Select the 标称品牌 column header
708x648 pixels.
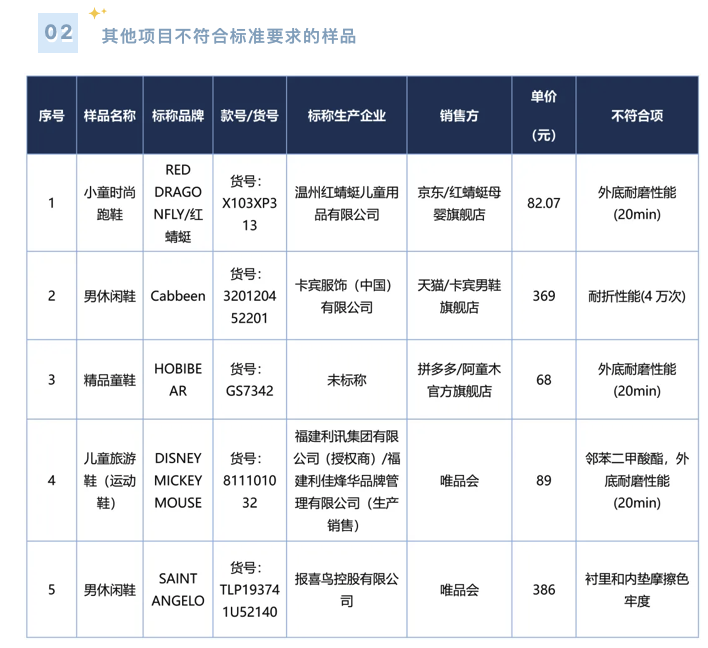(x=178, y=116)
